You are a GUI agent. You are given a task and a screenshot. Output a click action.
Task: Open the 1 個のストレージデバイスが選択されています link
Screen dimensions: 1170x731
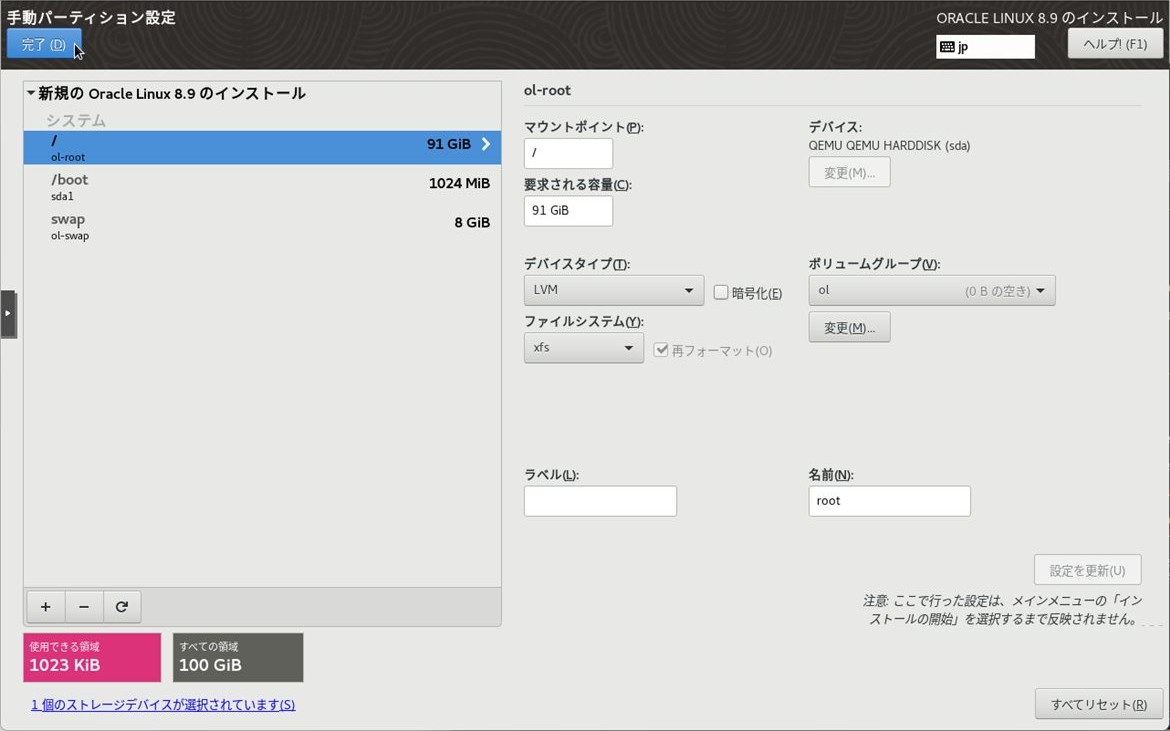[163, 704]
